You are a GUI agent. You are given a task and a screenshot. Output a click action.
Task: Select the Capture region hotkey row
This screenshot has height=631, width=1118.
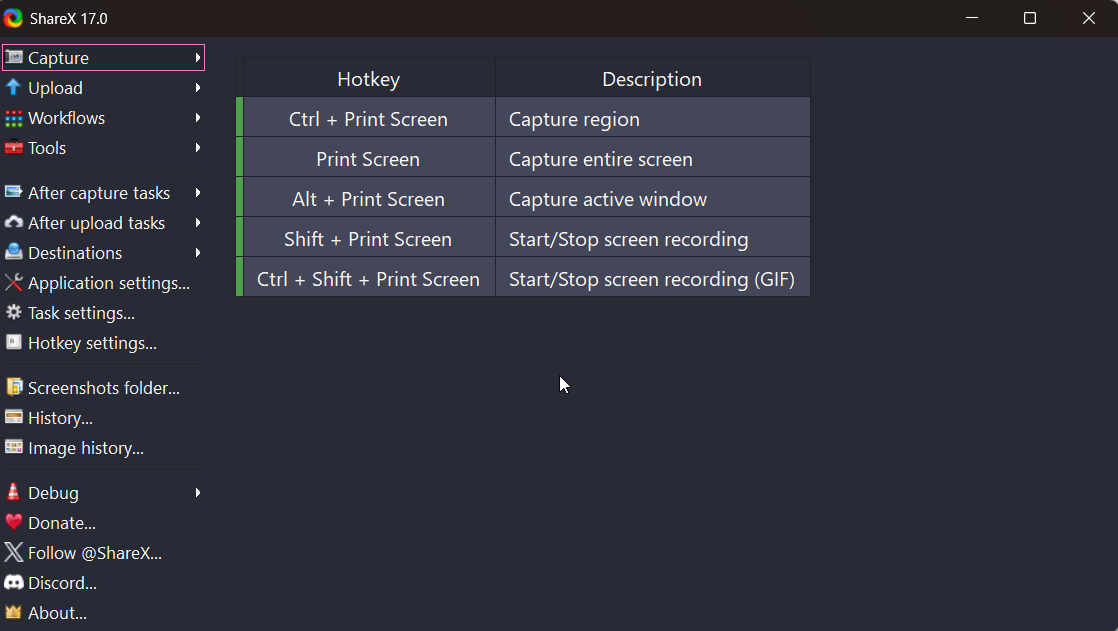coord(523,117)
